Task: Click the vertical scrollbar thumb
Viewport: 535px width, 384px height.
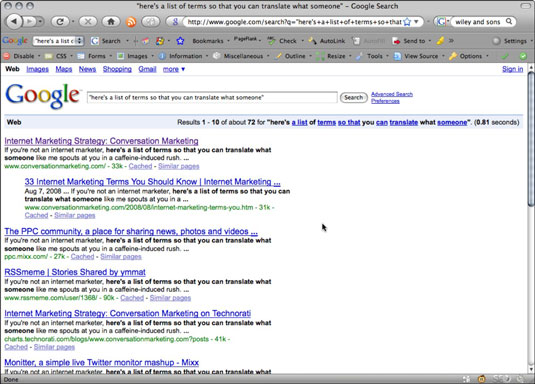Action: [531, 139]
